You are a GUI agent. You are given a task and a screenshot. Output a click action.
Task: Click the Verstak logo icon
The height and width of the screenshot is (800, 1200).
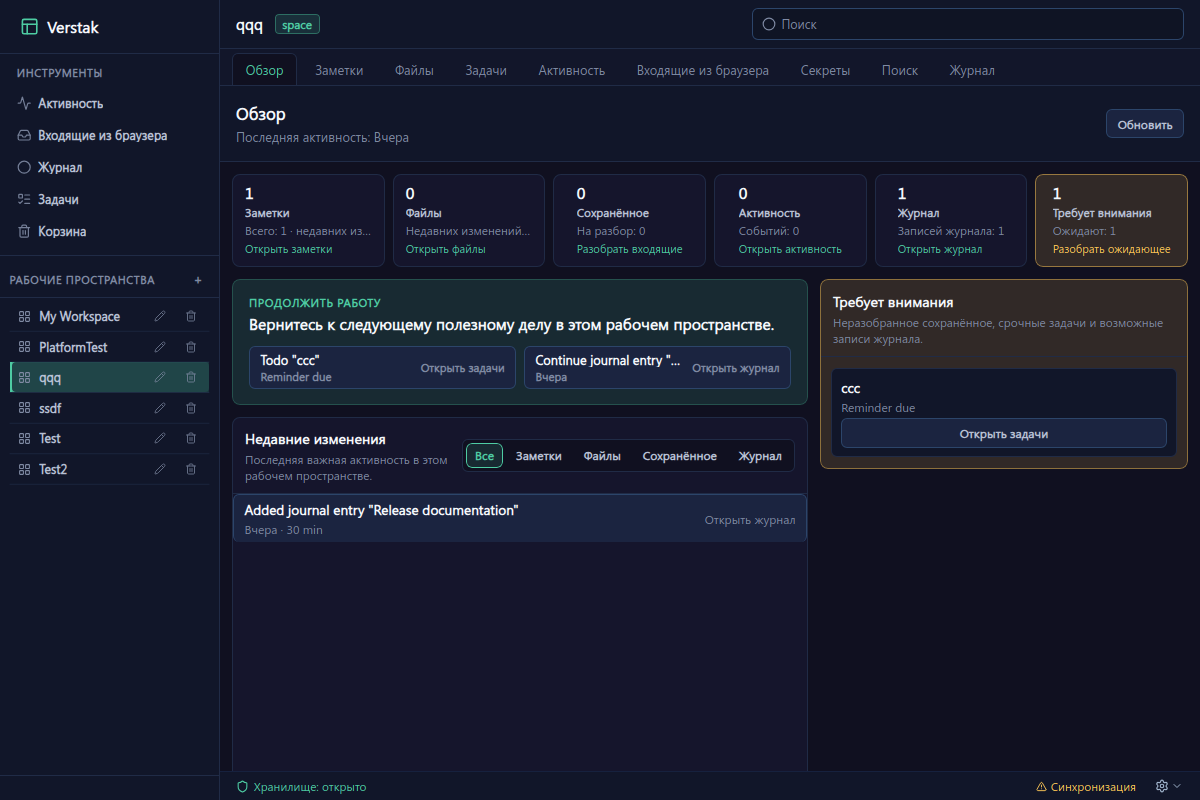coord(29,27)
